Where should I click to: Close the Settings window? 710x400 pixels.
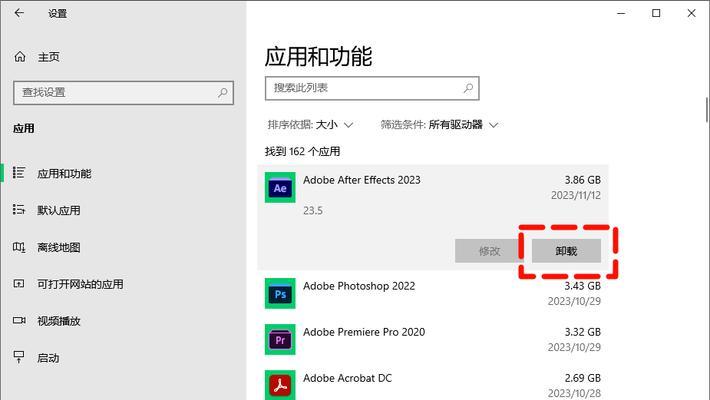(691, 13)
